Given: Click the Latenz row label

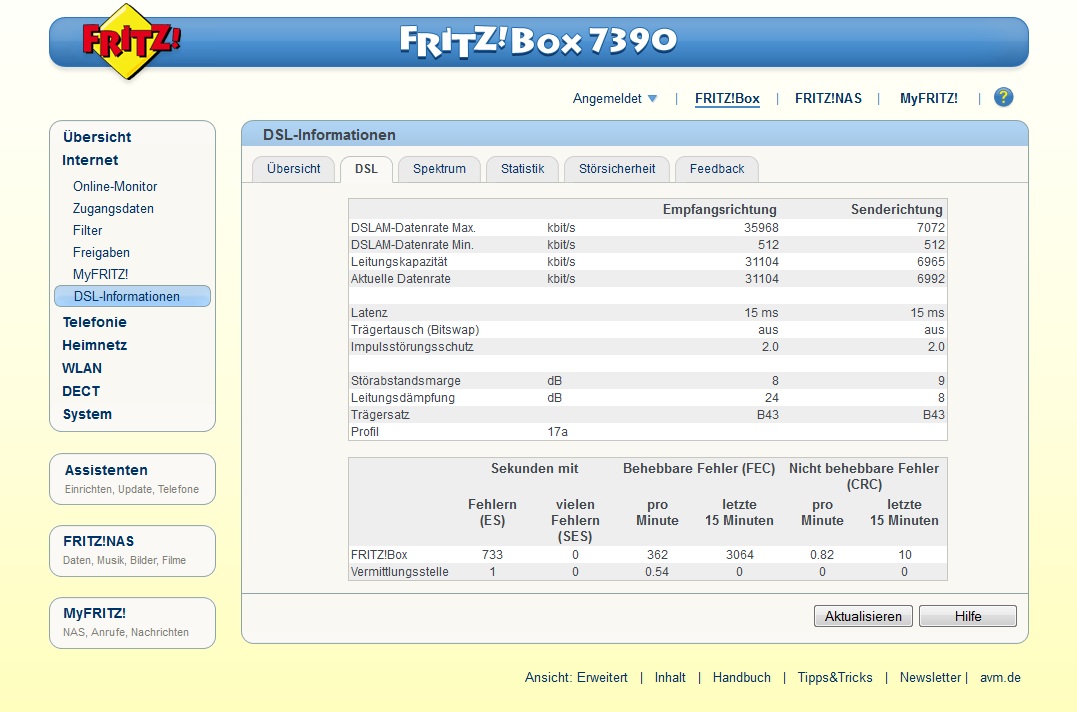Looking at the screenshot, I should click(369, 312).
